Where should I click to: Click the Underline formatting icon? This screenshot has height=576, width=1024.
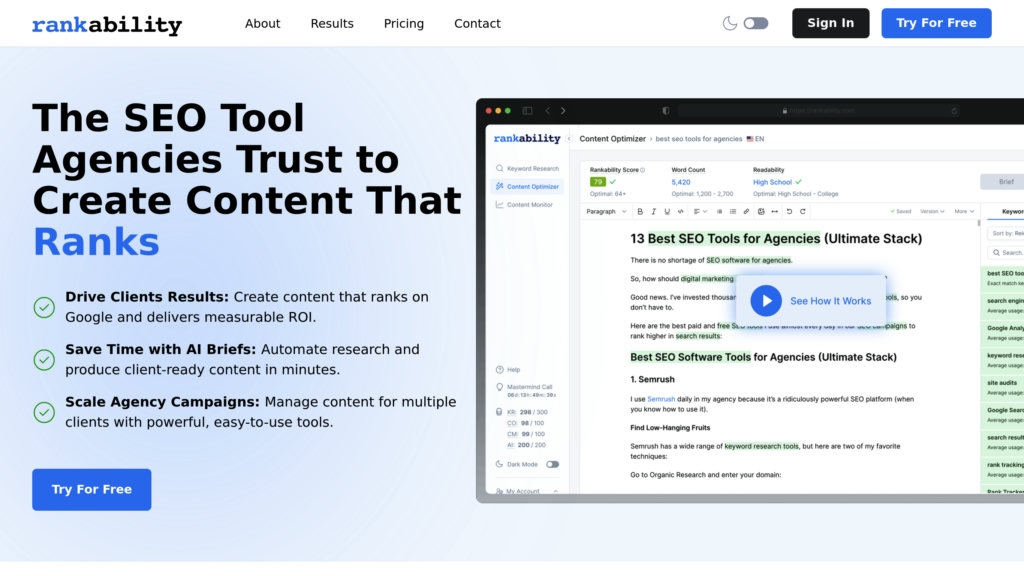[667, 211]
